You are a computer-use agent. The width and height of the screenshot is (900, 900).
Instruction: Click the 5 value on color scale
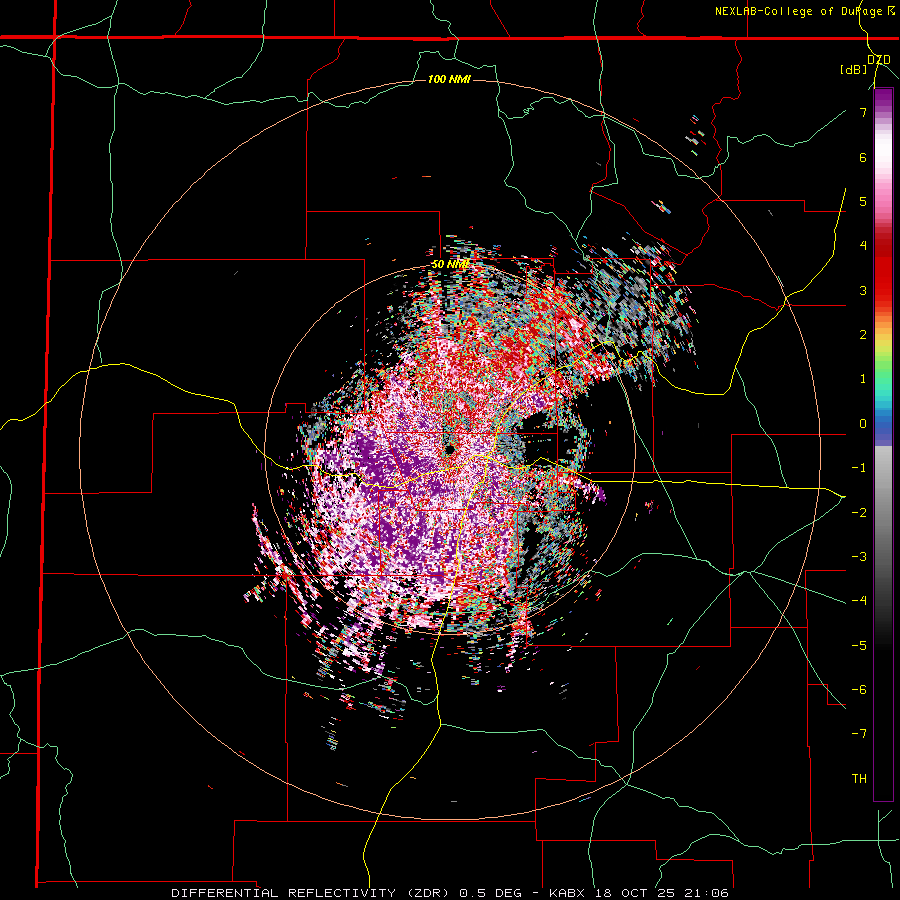coord(863,201)
